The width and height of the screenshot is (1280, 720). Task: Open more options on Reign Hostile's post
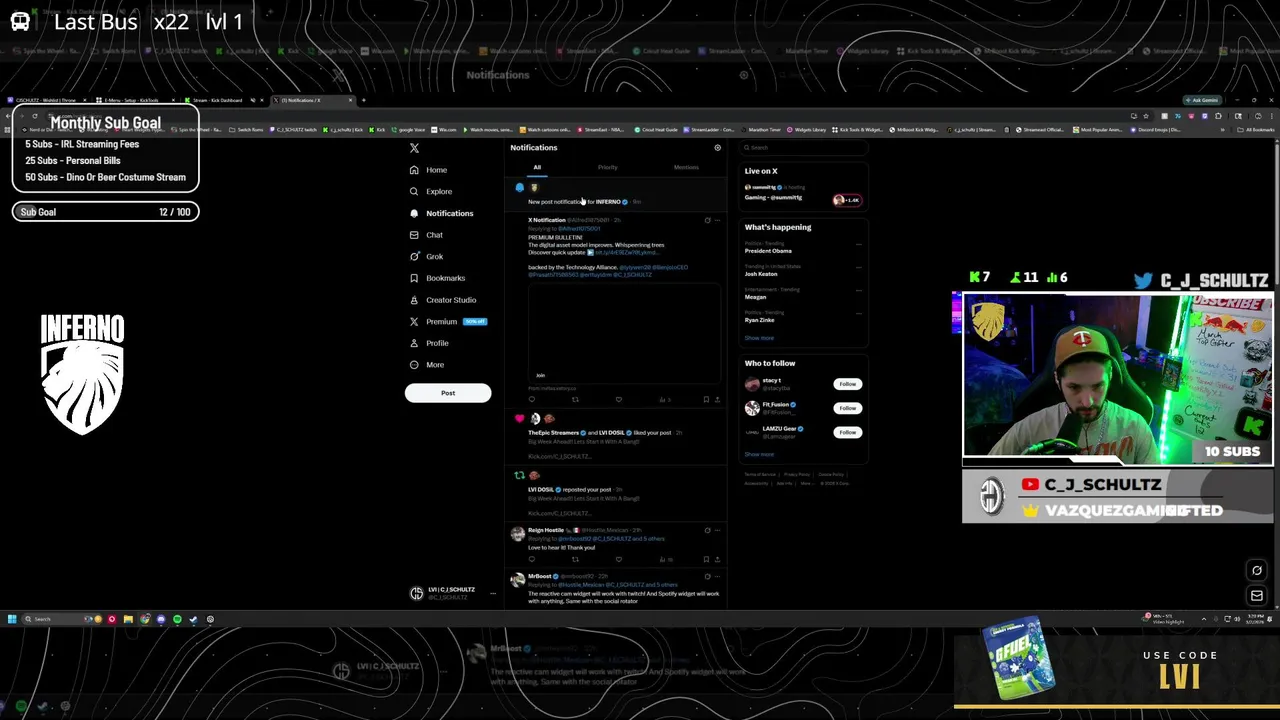coord(717,530)
